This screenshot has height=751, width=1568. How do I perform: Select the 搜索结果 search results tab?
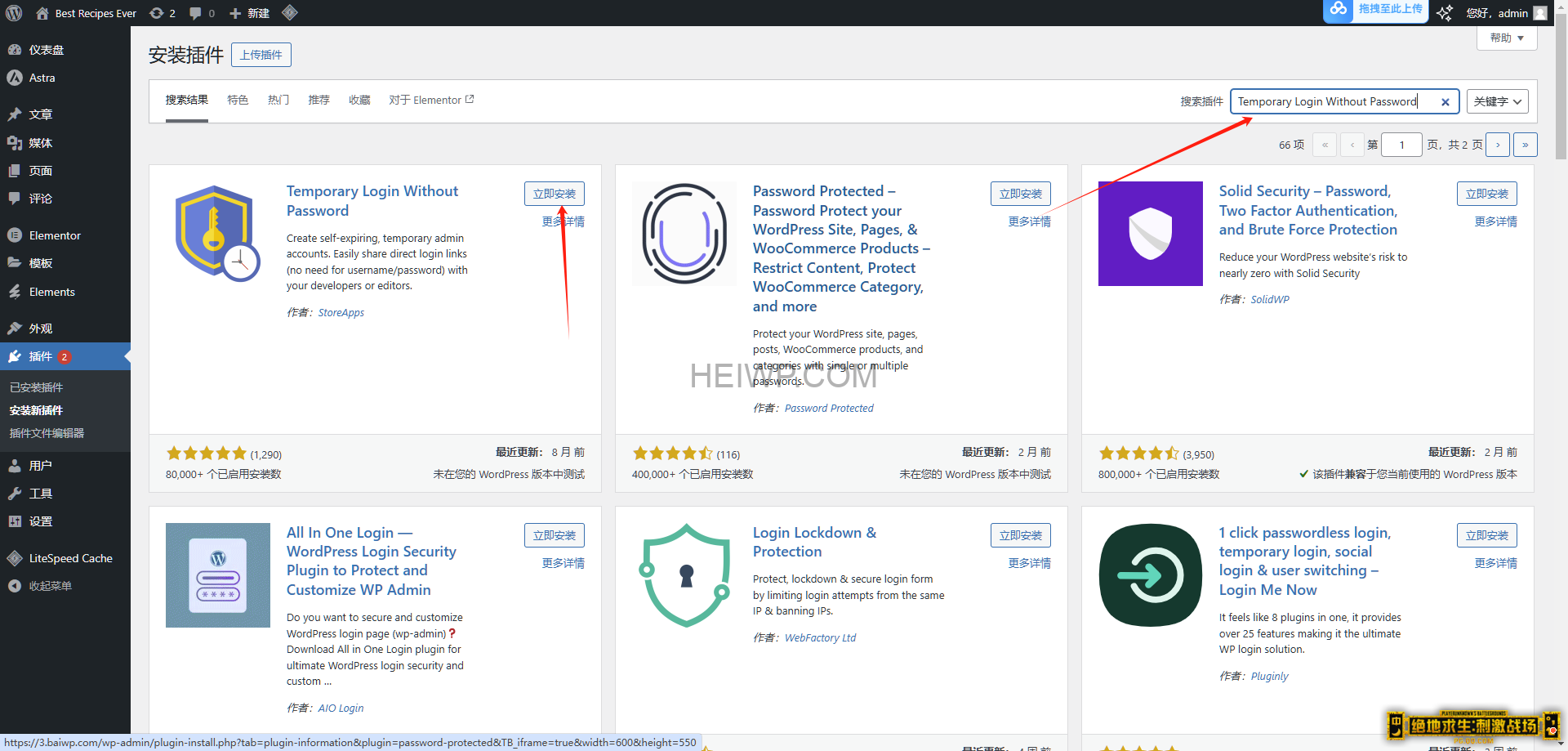click(x=187, y=100)
